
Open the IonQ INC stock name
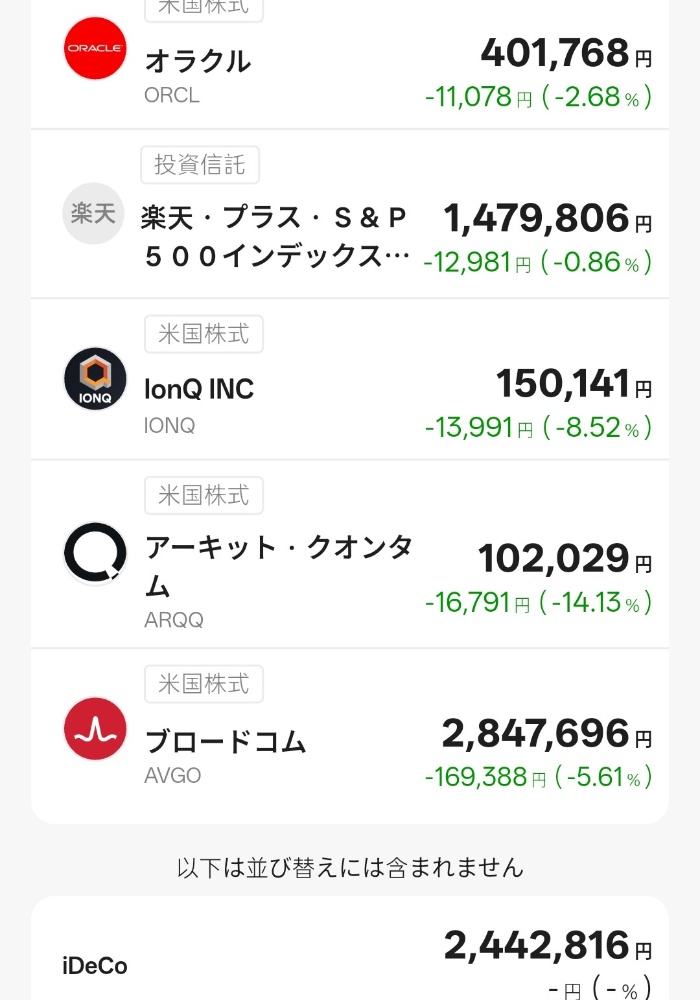200,389
